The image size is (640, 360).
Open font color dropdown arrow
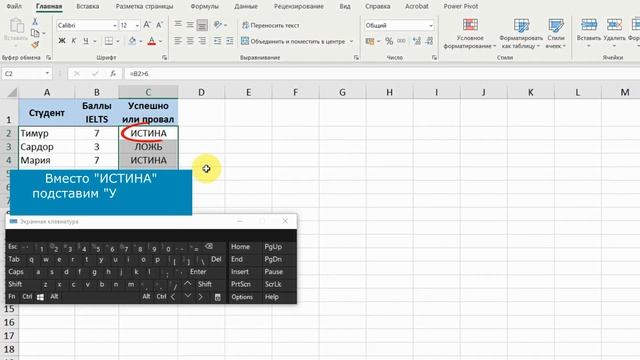pyautogui.click(x=160, y=41)
